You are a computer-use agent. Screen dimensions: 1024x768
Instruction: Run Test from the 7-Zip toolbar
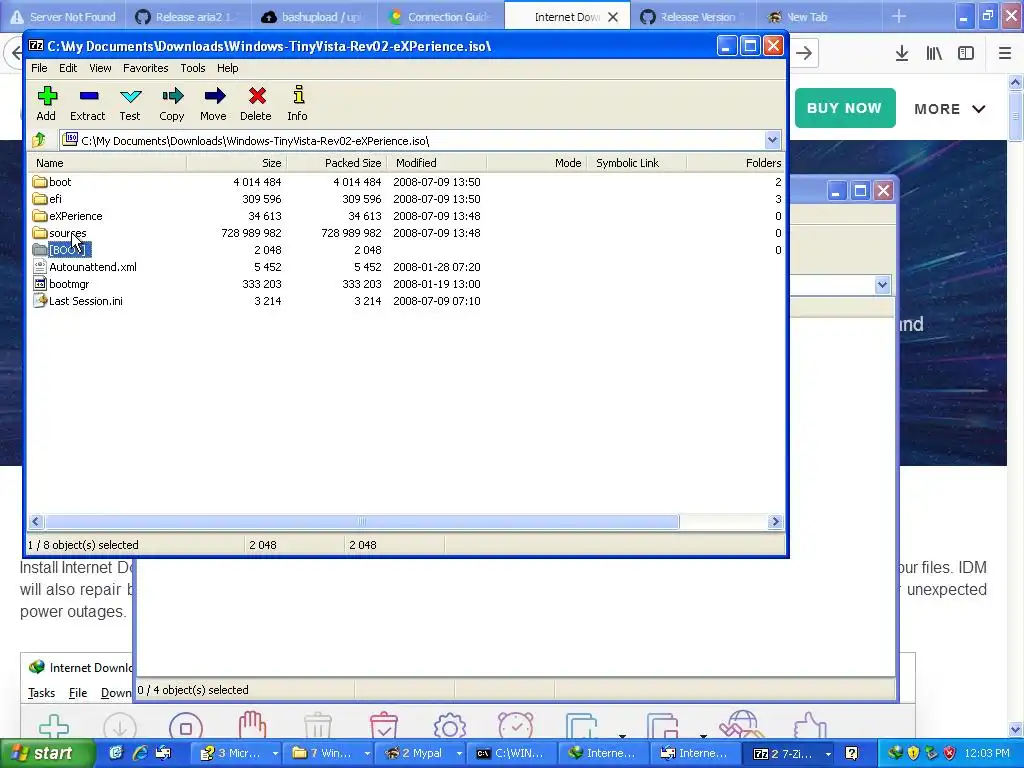click(131, 97)
